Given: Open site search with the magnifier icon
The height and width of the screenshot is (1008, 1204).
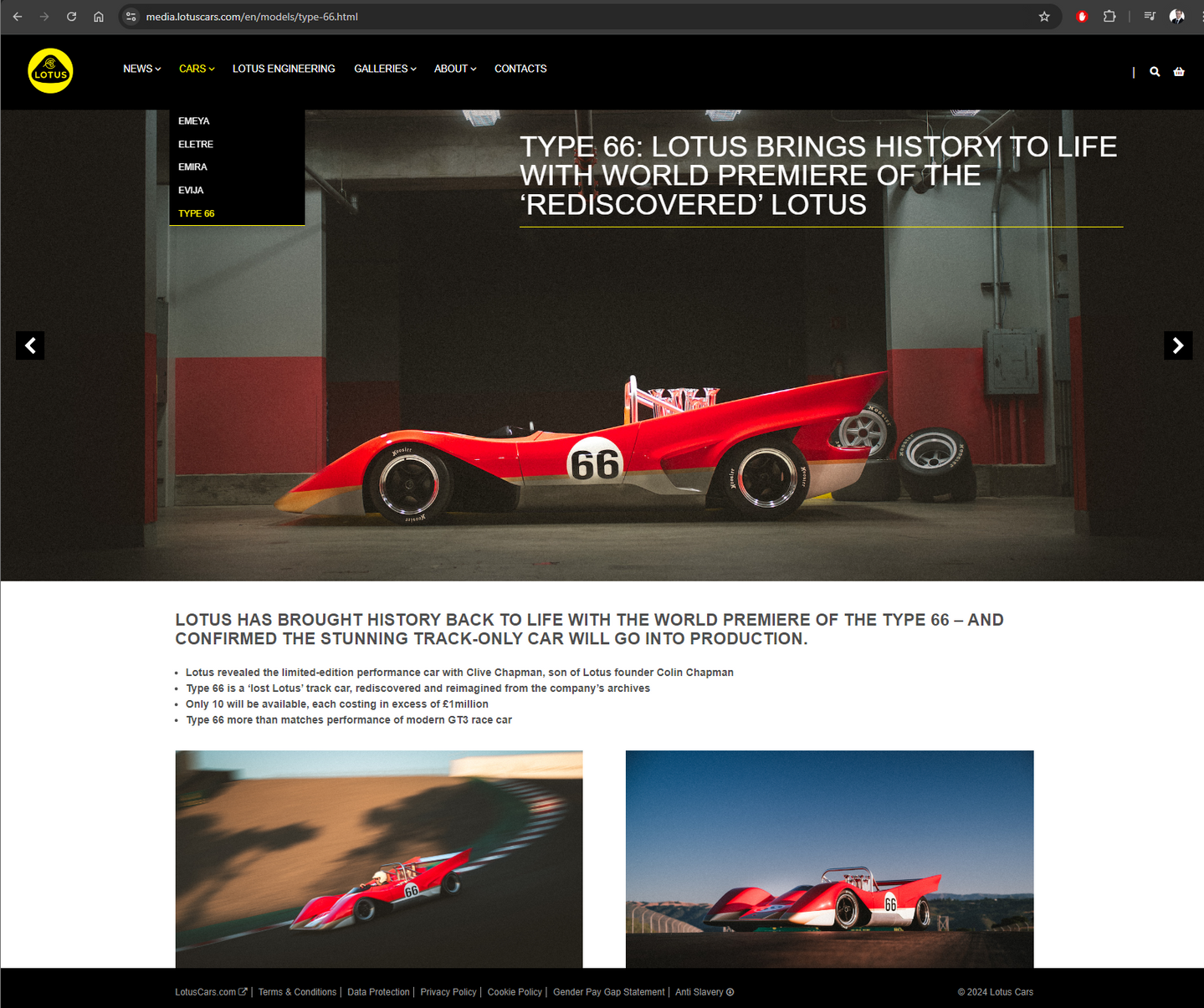Looking at the screenshot, I should (x=1155, y=72).
